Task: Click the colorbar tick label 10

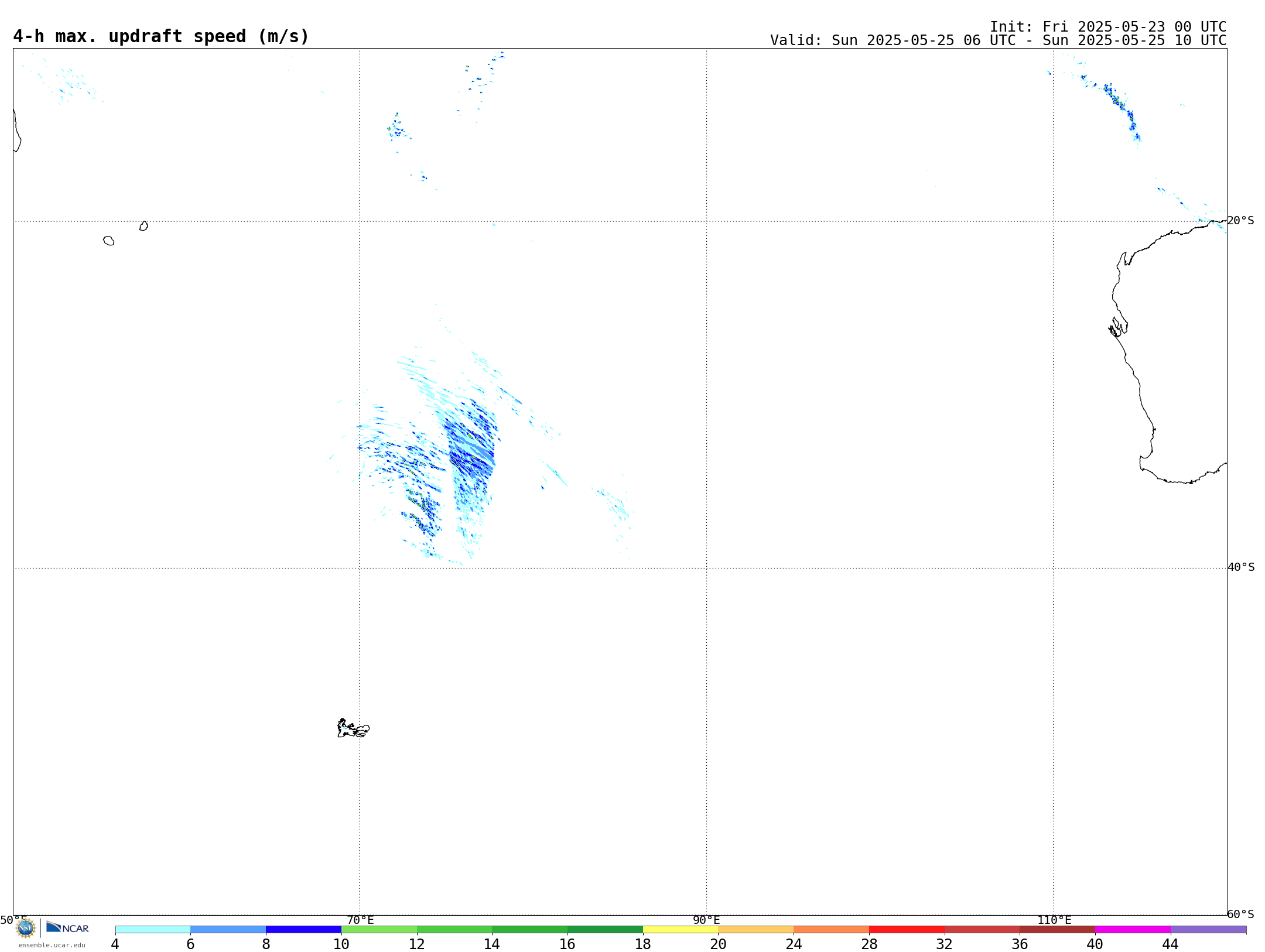Action: (341, 944)
